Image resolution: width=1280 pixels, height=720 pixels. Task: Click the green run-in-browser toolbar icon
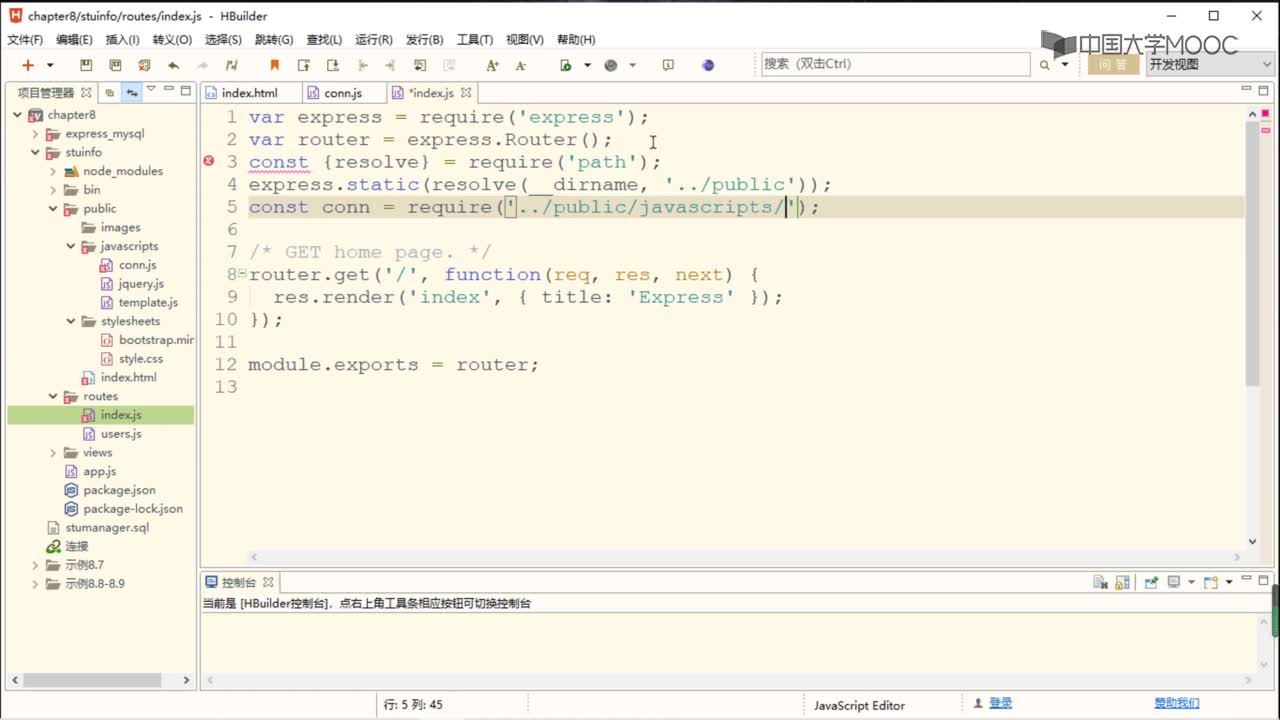pos(566,65)
